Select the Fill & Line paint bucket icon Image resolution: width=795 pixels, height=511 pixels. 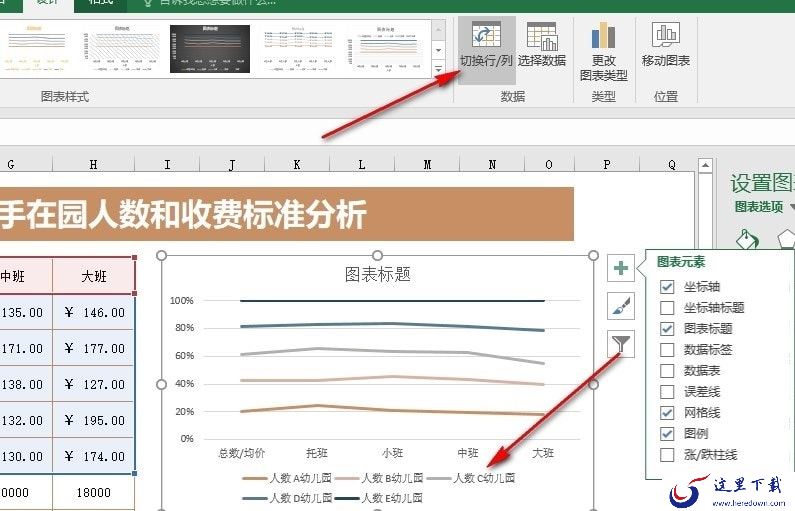[747, 239]
